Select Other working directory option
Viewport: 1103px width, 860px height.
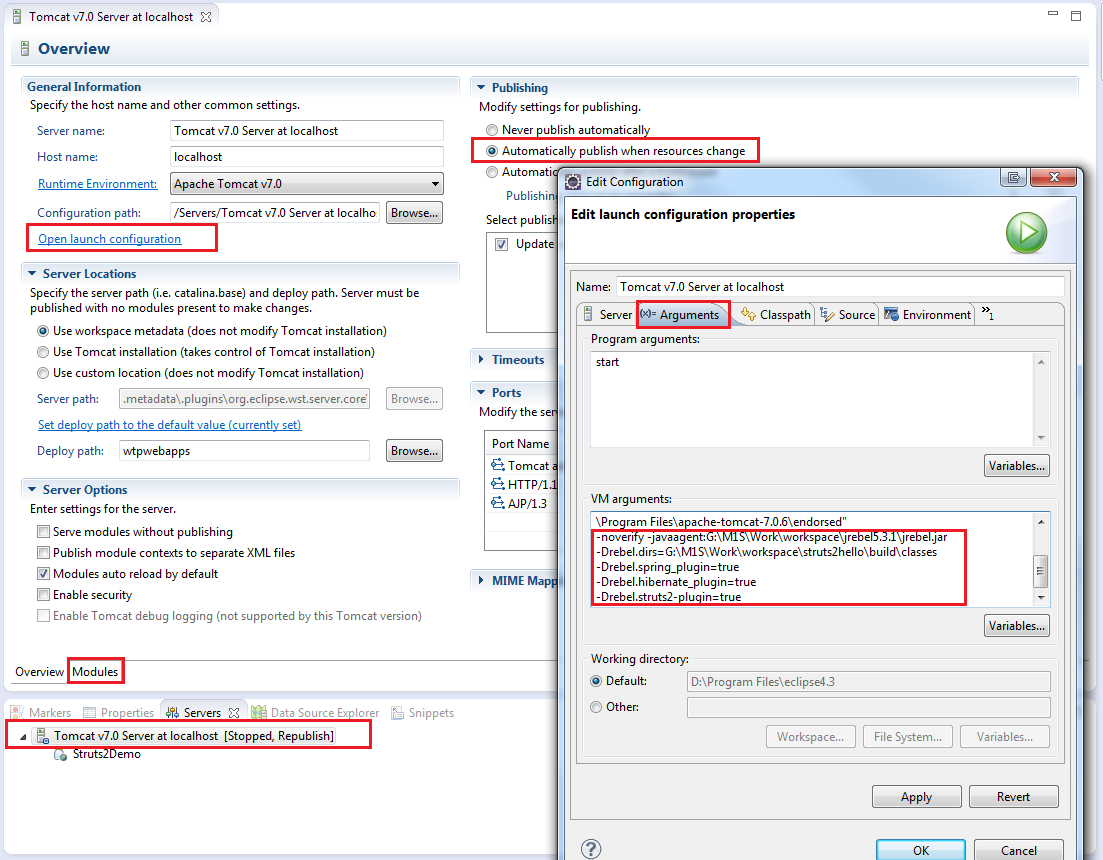click(597, 707)
